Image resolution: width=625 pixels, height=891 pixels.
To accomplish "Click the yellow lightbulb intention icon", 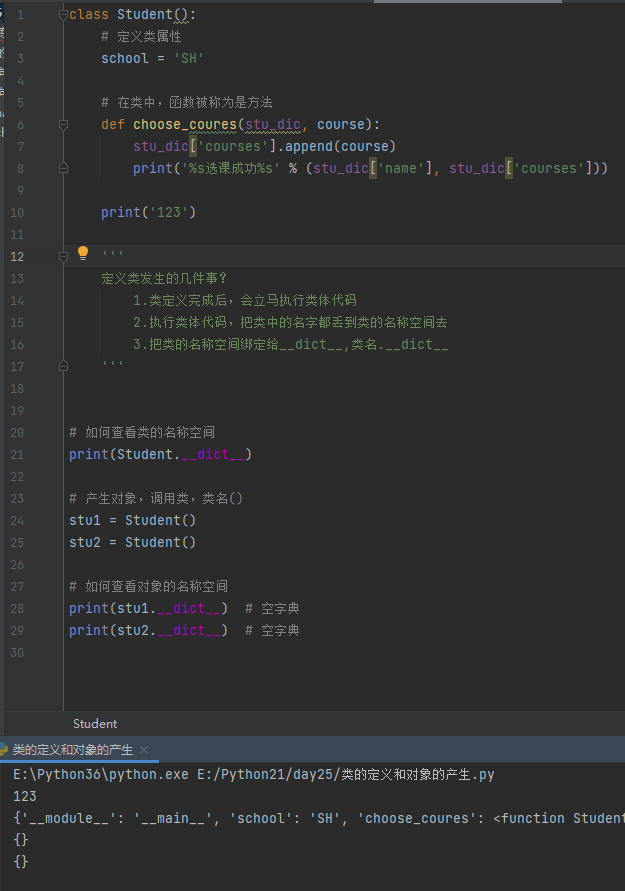I will coord(83,253).
